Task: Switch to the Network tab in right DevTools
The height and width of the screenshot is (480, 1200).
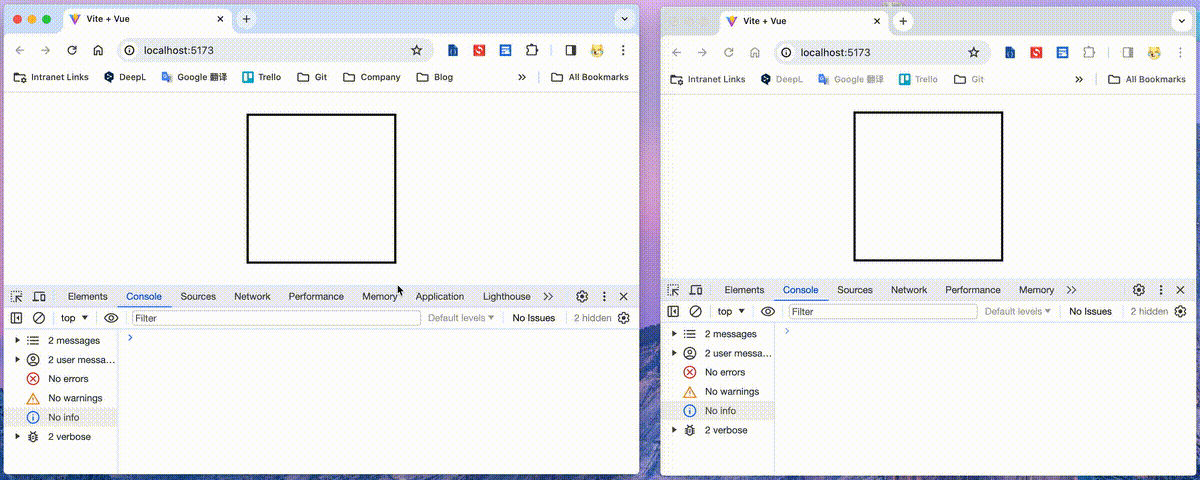Action: pos(908,290)
